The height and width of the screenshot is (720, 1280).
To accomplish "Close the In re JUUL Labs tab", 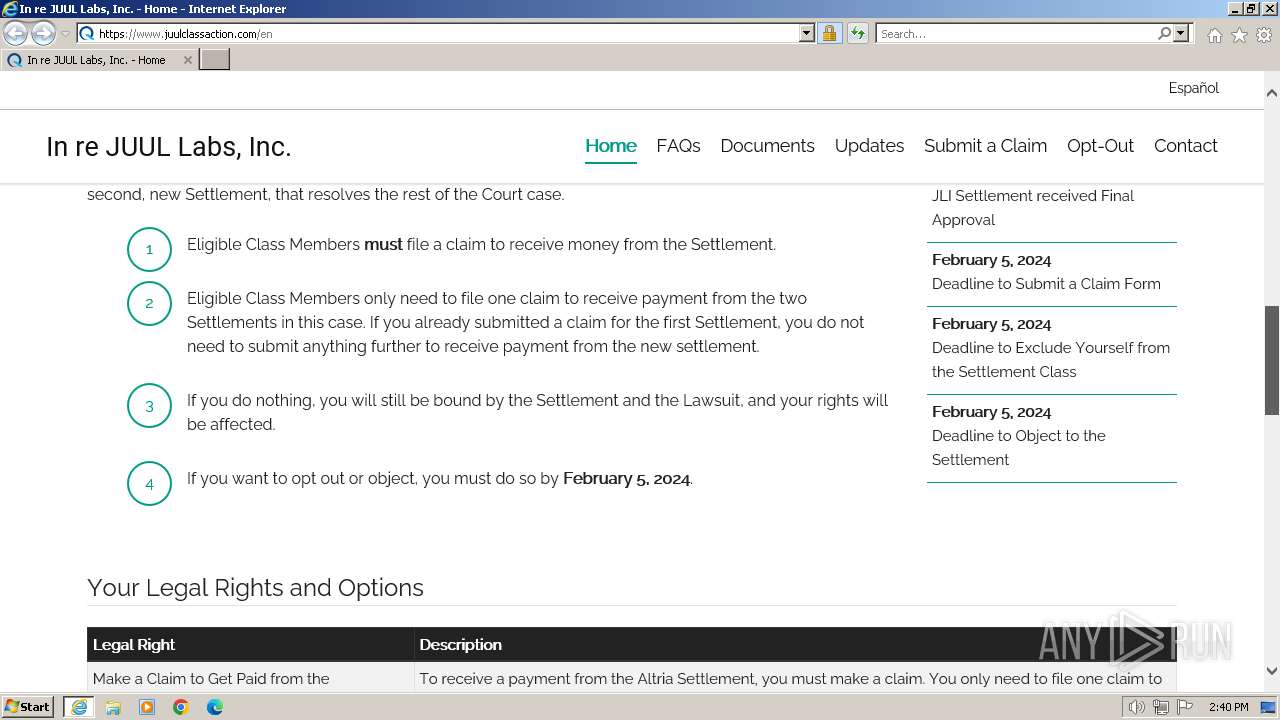I will tap(187, 60).
